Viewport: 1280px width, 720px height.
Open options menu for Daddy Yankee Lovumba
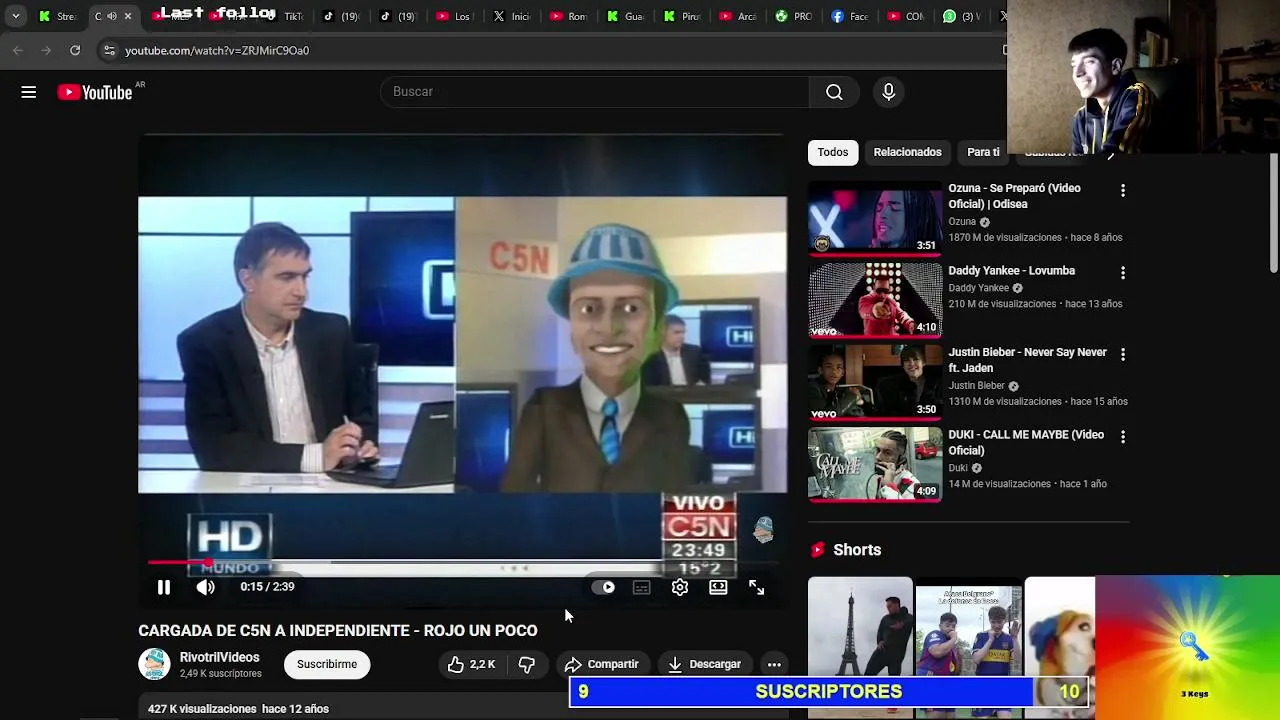click(1123, 272)
